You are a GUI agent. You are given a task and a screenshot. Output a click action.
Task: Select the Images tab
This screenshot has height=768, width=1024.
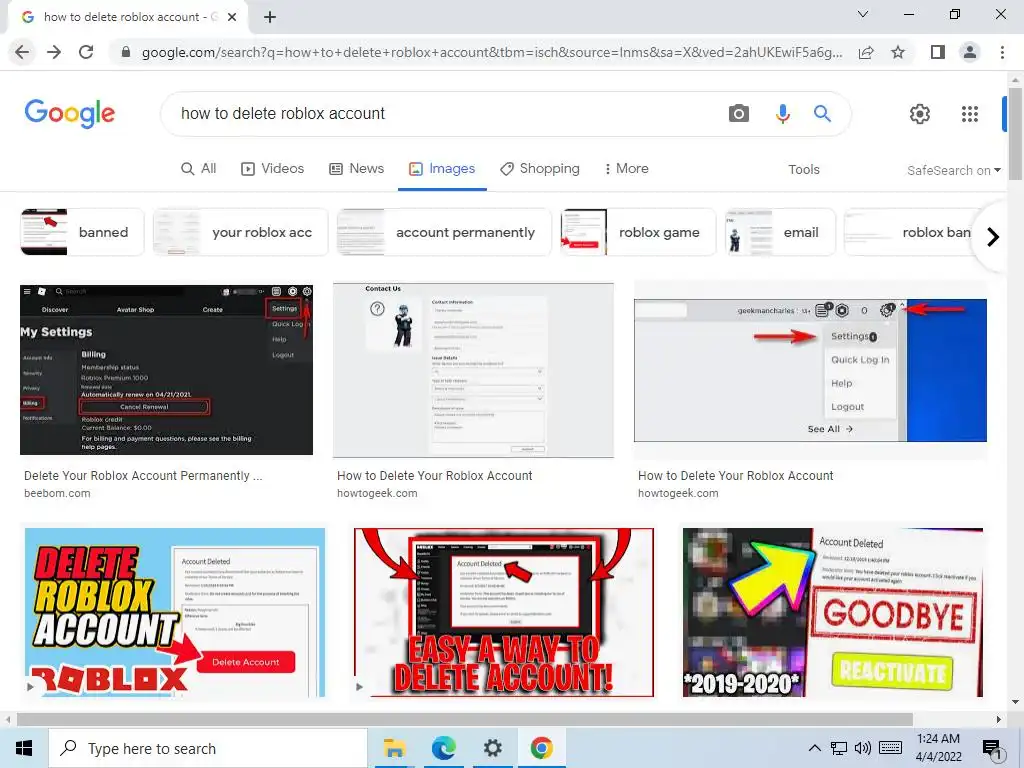coord(442,168)
